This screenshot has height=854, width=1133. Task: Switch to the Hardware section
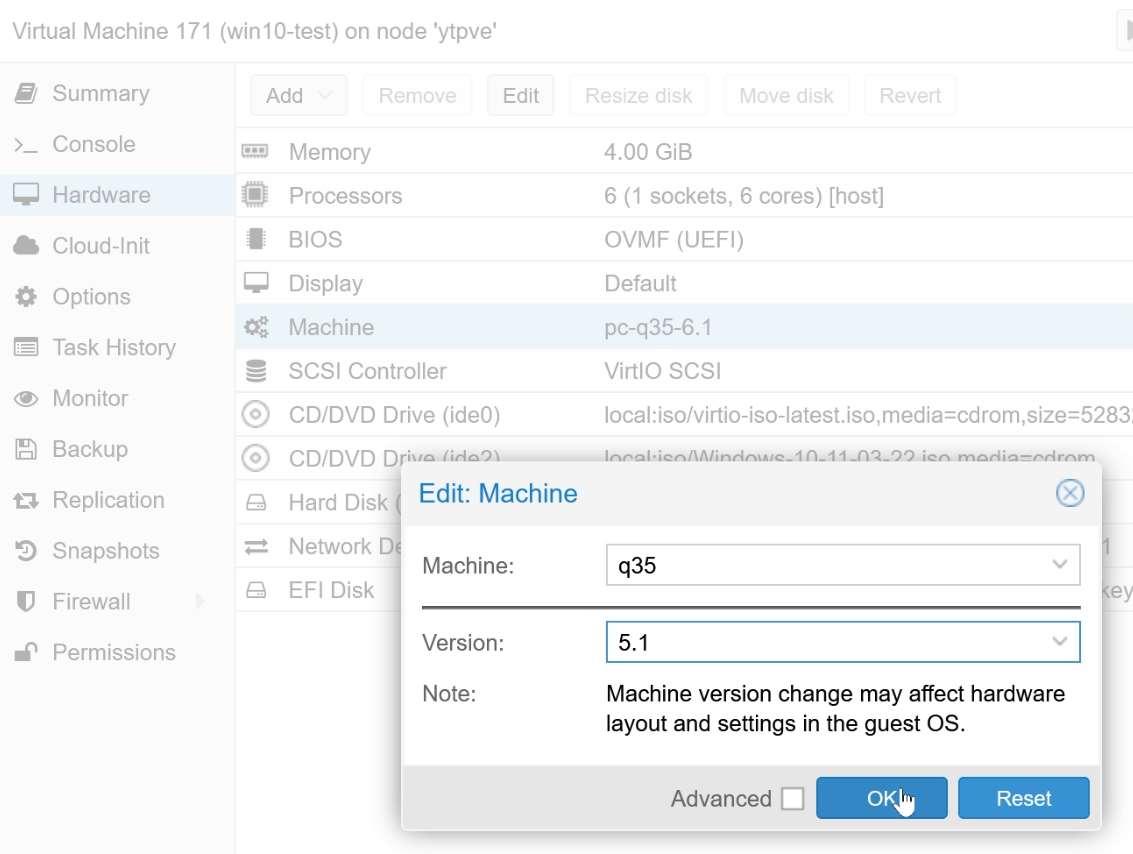(101, 195)
